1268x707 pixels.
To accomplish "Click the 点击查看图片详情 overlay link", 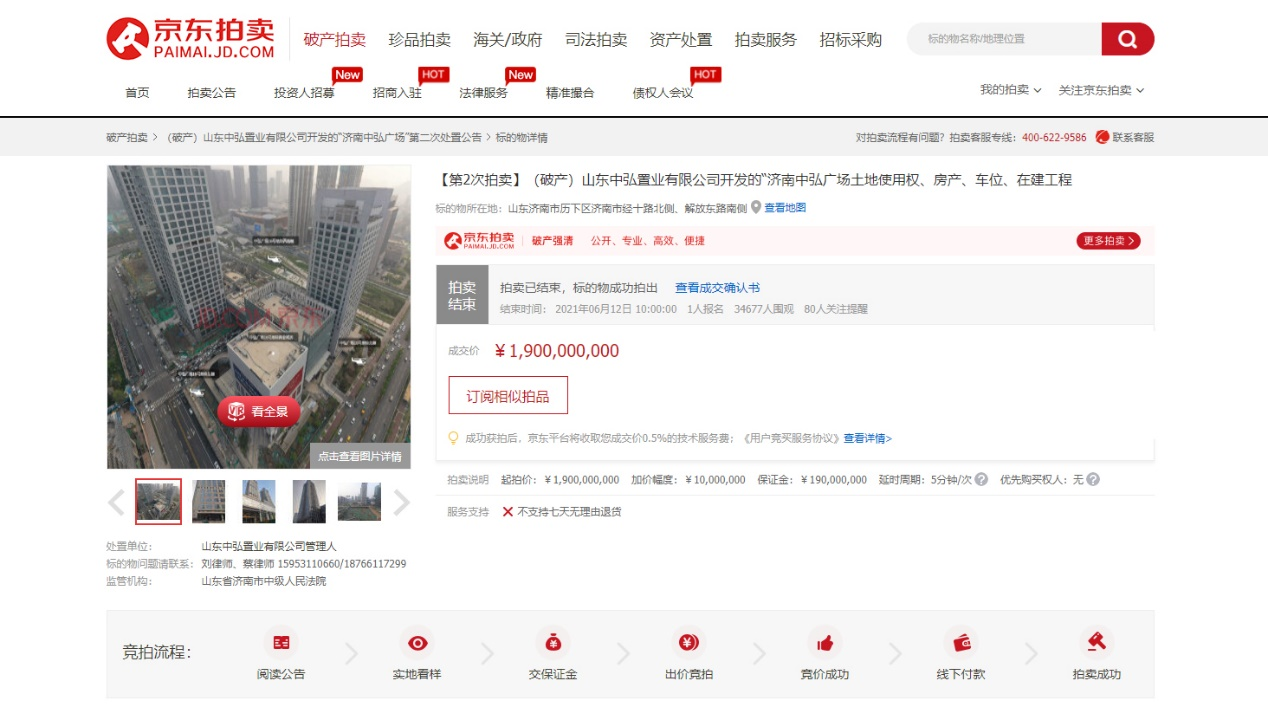I will point(360,456).
